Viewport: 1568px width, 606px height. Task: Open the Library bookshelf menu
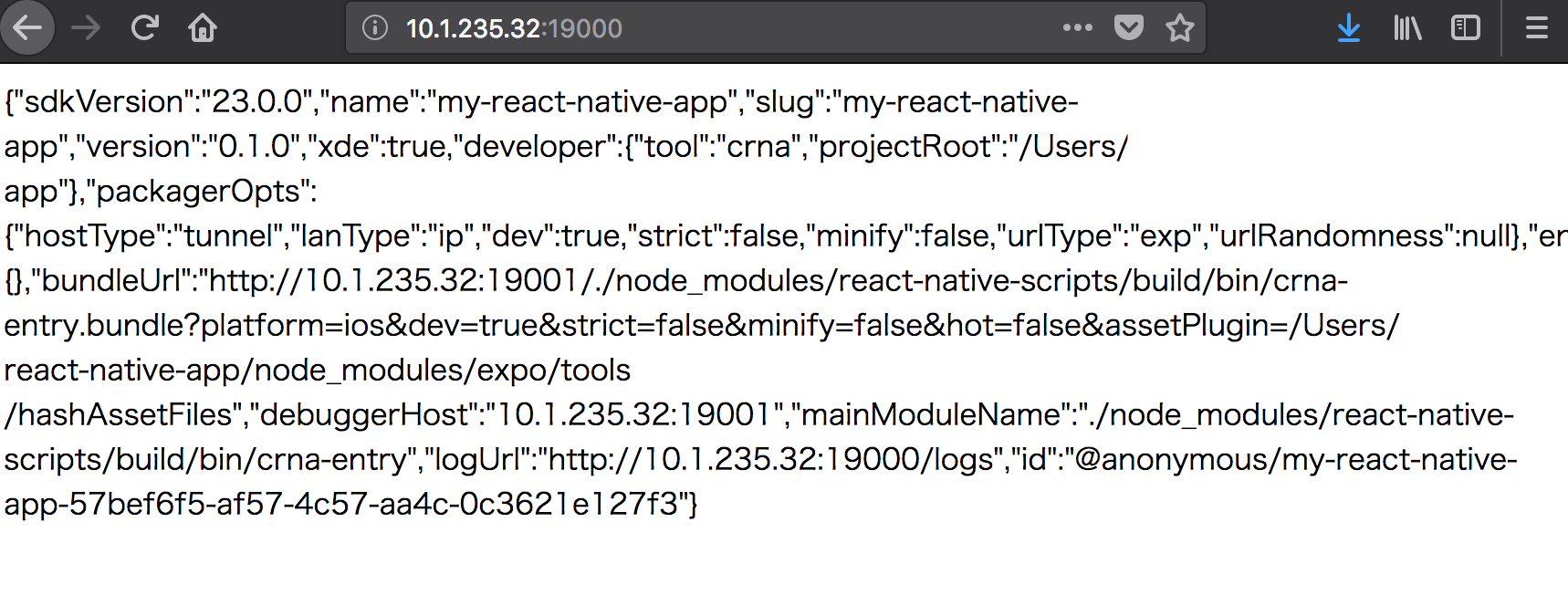(1407, 28)
